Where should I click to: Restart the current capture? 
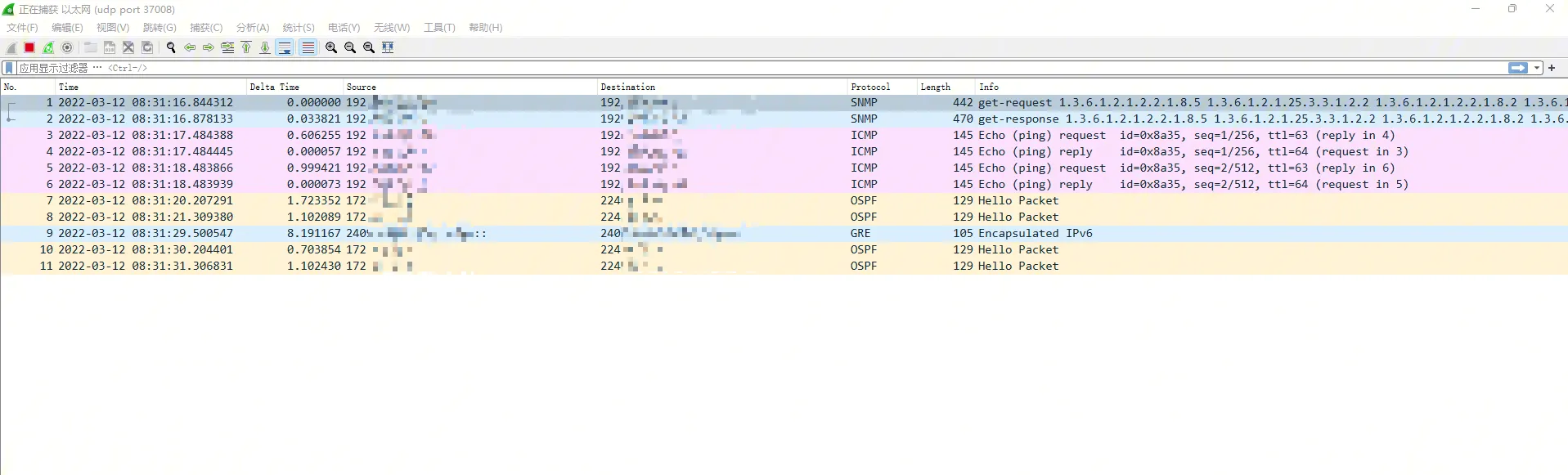(x=48, y=47)
